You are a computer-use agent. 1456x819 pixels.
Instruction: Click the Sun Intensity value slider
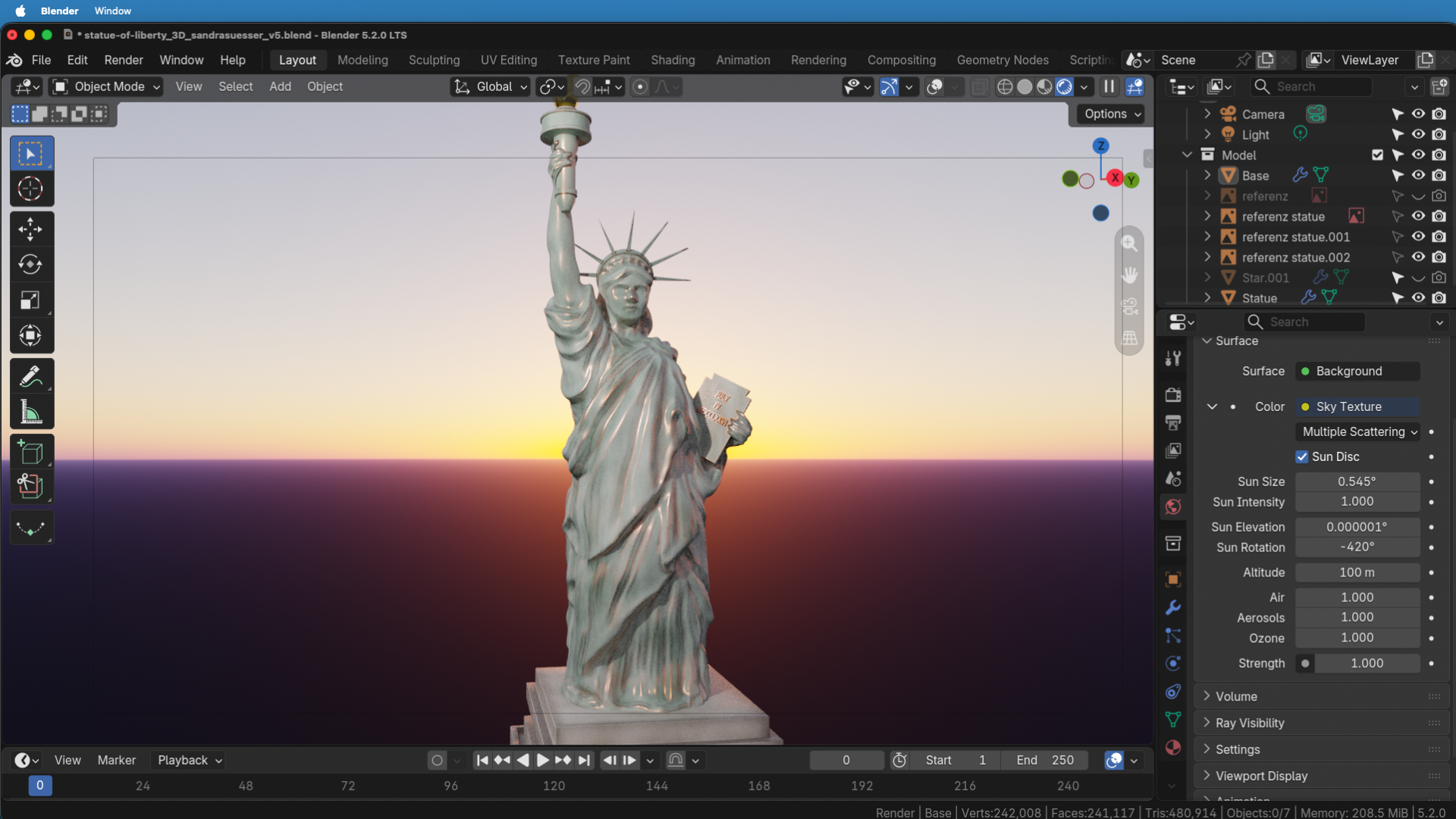pos(1358,501)
